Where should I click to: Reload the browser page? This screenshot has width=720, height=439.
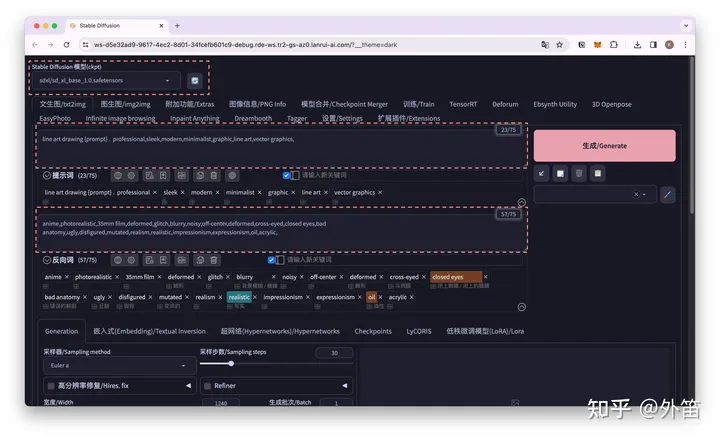pyautogui.click(x=67, y=45)
